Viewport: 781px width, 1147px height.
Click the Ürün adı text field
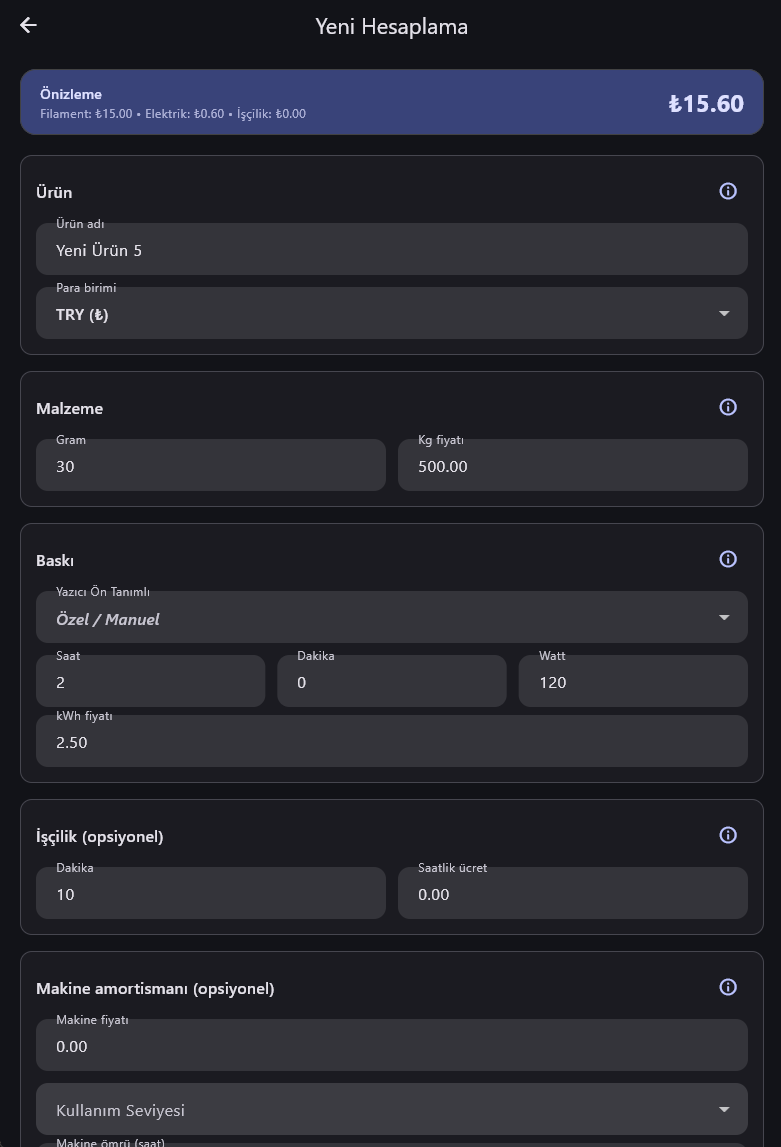click(392, 249)
